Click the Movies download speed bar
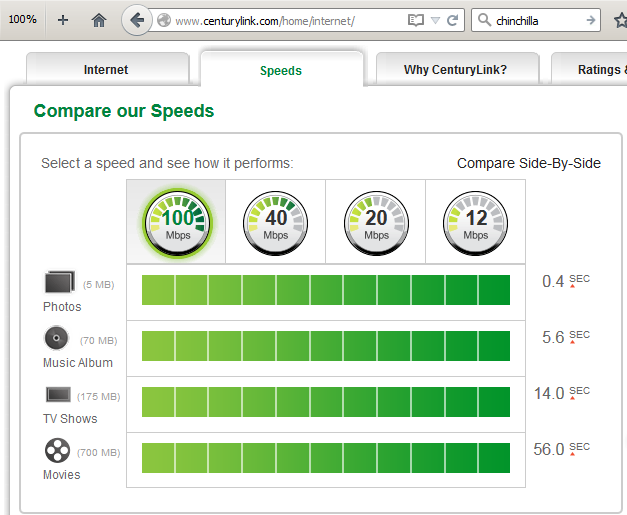 pyautogui.click(x=326, y=458)
